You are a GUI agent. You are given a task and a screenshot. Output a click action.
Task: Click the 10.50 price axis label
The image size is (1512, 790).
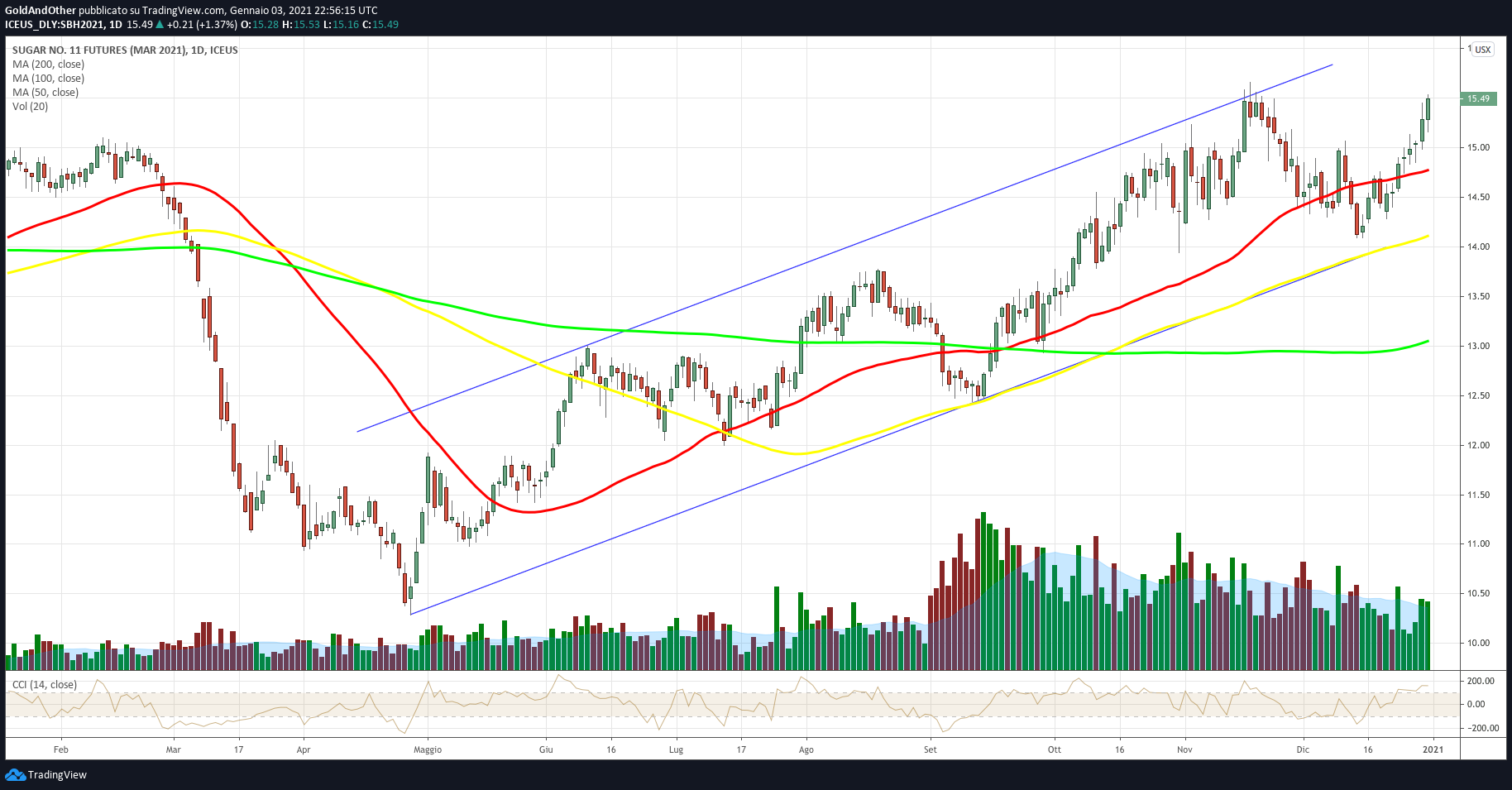[1478, 593]
